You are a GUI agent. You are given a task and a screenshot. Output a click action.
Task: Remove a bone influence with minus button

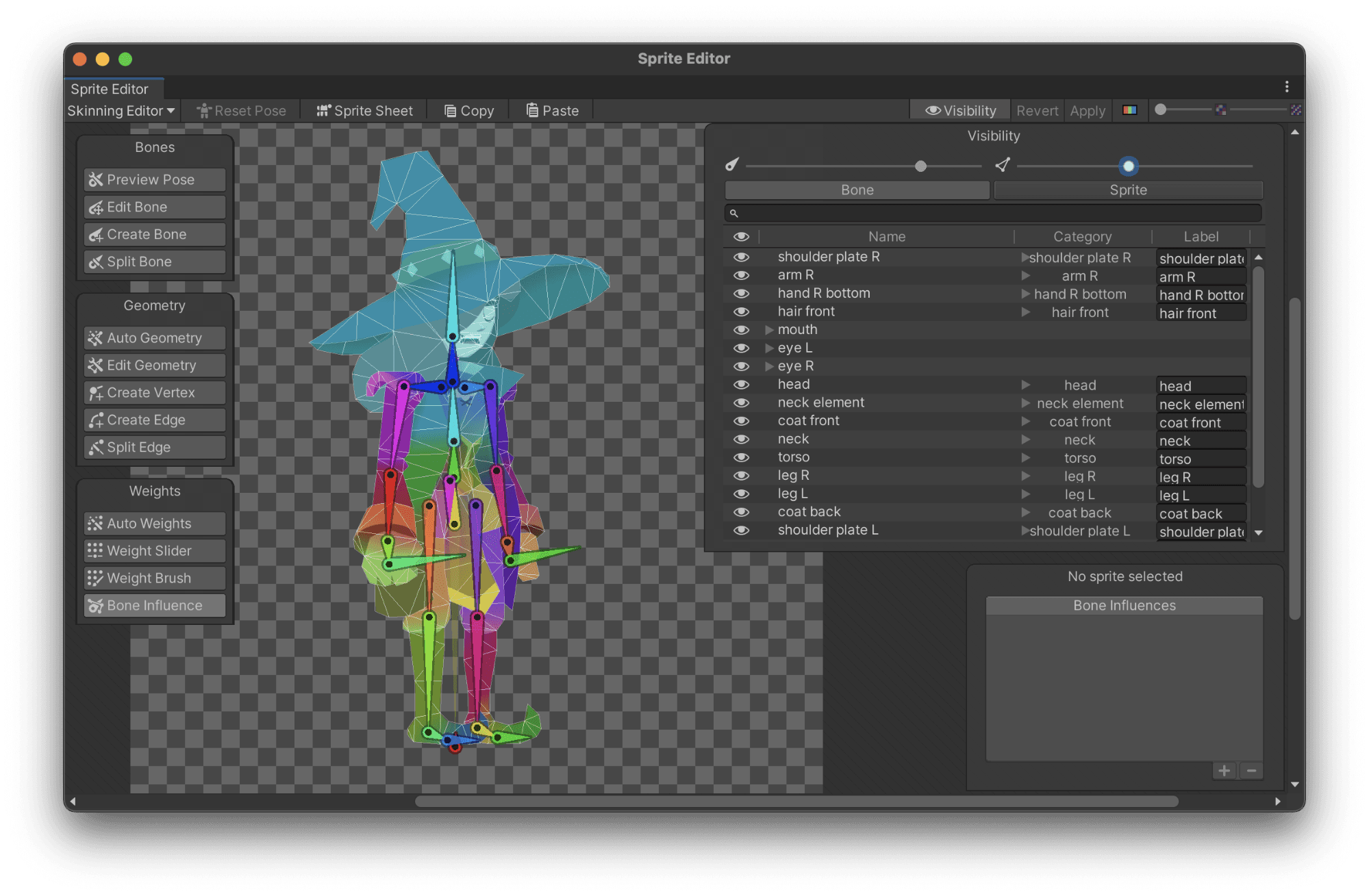click(1251, 771)
